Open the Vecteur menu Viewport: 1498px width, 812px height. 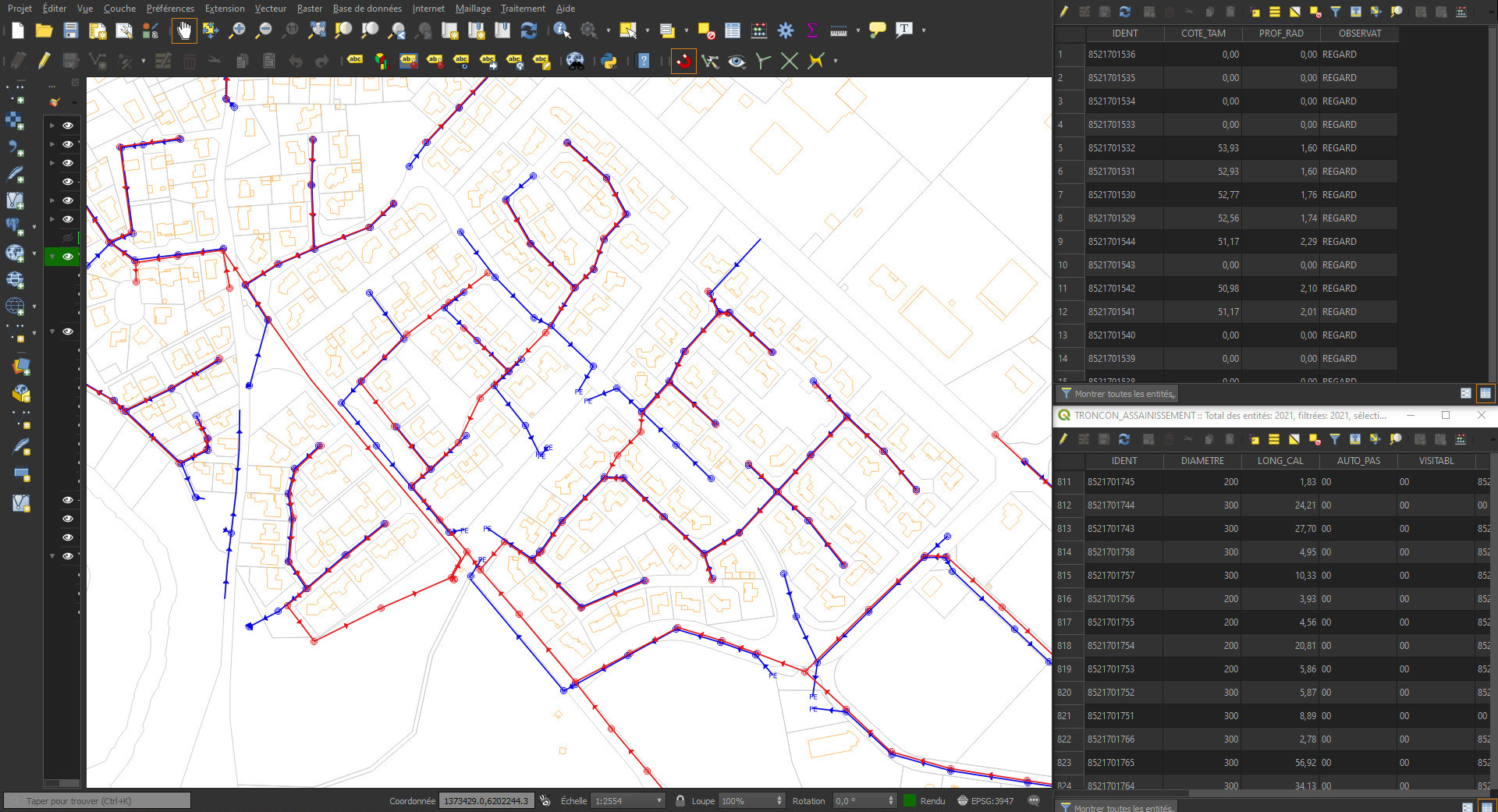pos(271,9)
